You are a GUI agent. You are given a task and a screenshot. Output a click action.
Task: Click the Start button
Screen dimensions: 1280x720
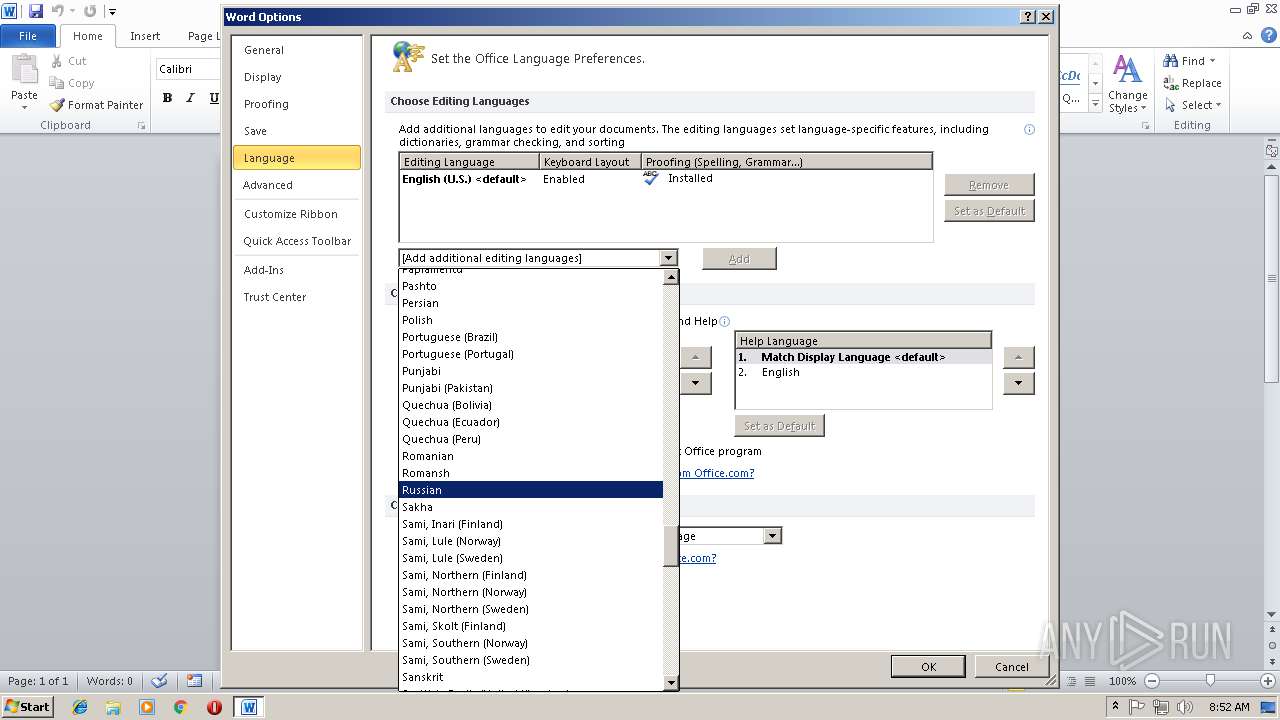point(27,707)
